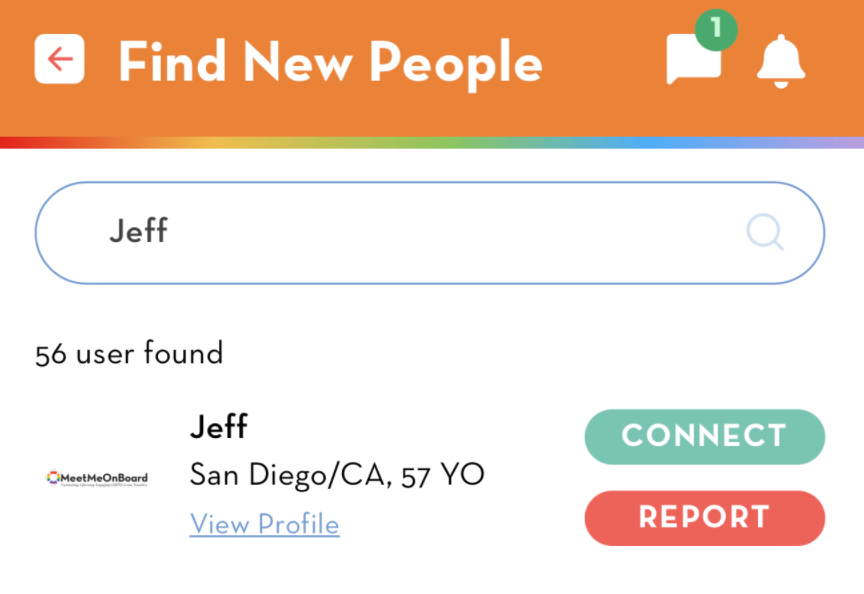Screen dimensions: 864x594
Task: Tap the red REPORT pill button
Action: click(x=705, y=518)
